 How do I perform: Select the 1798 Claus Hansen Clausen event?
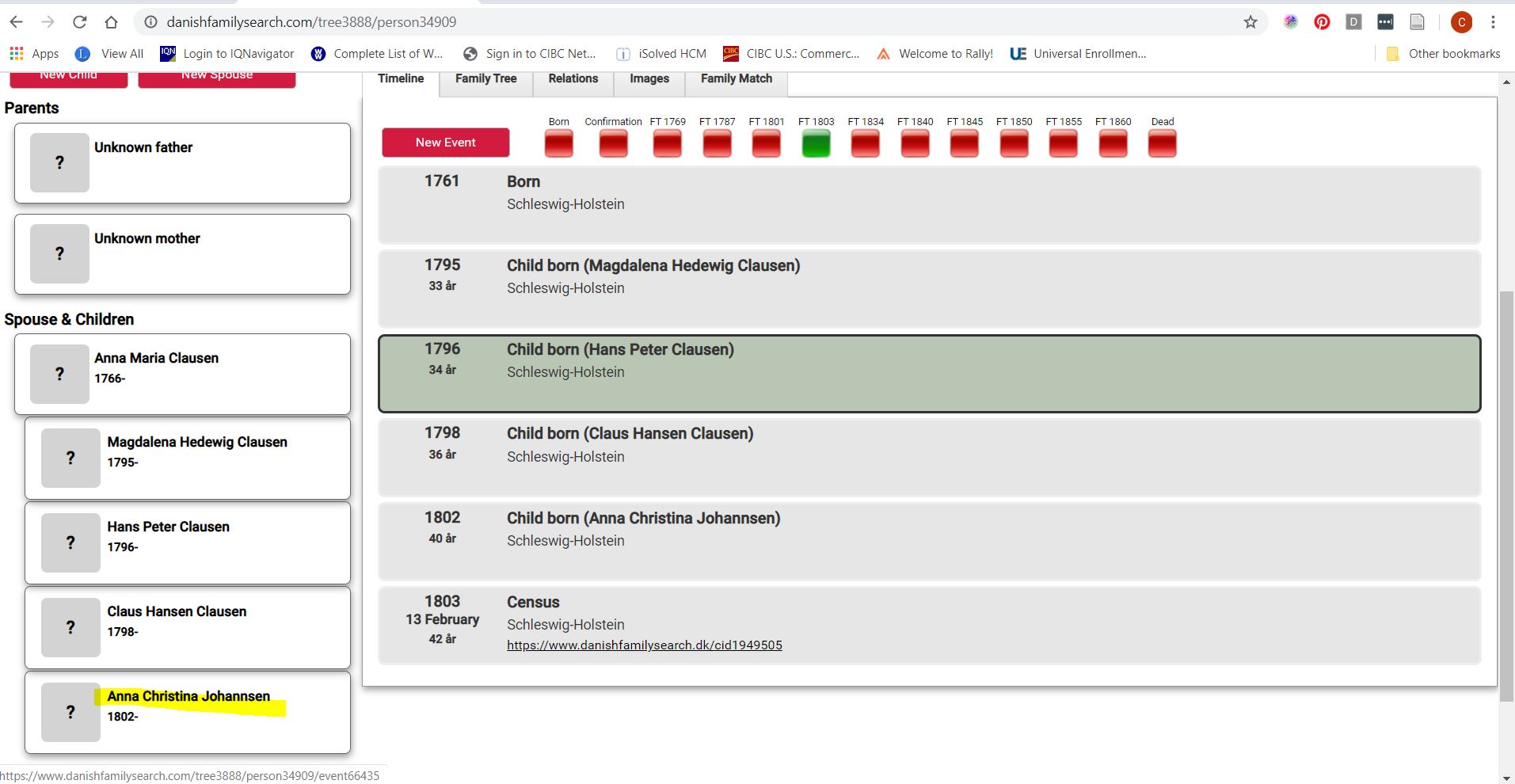[x=929, y=457]
